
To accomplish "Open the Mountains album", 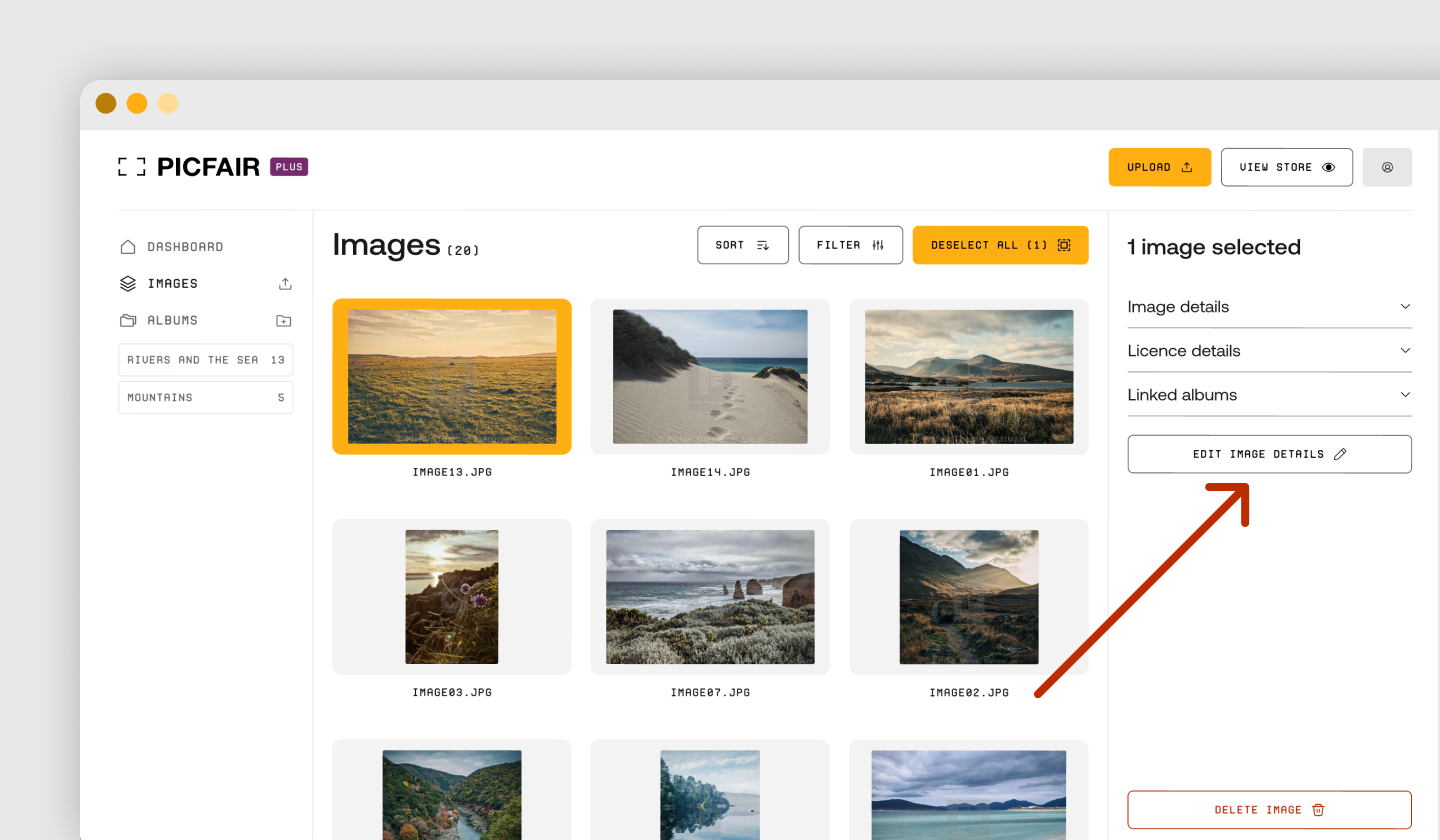I will [x=206, y=398].
